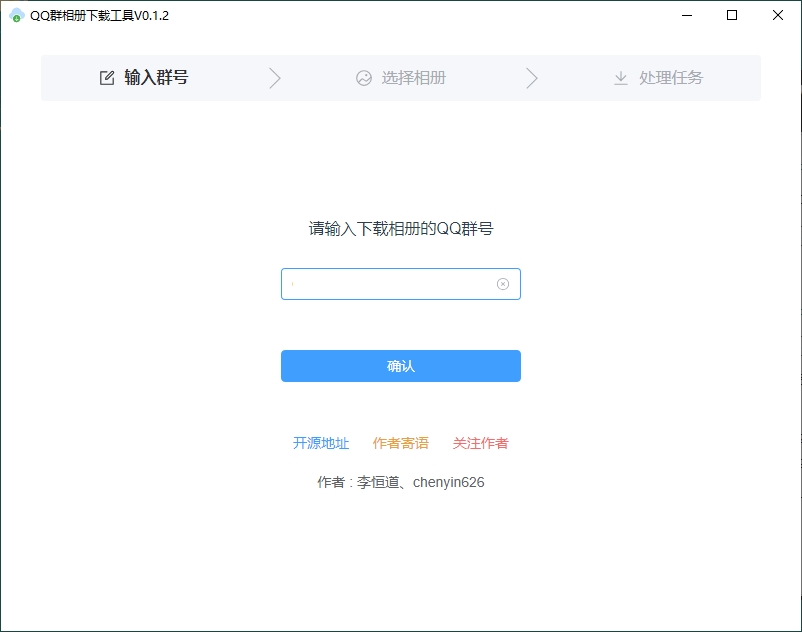
Task: Click the cloud app icon in title bar
Action: (17, 15)
